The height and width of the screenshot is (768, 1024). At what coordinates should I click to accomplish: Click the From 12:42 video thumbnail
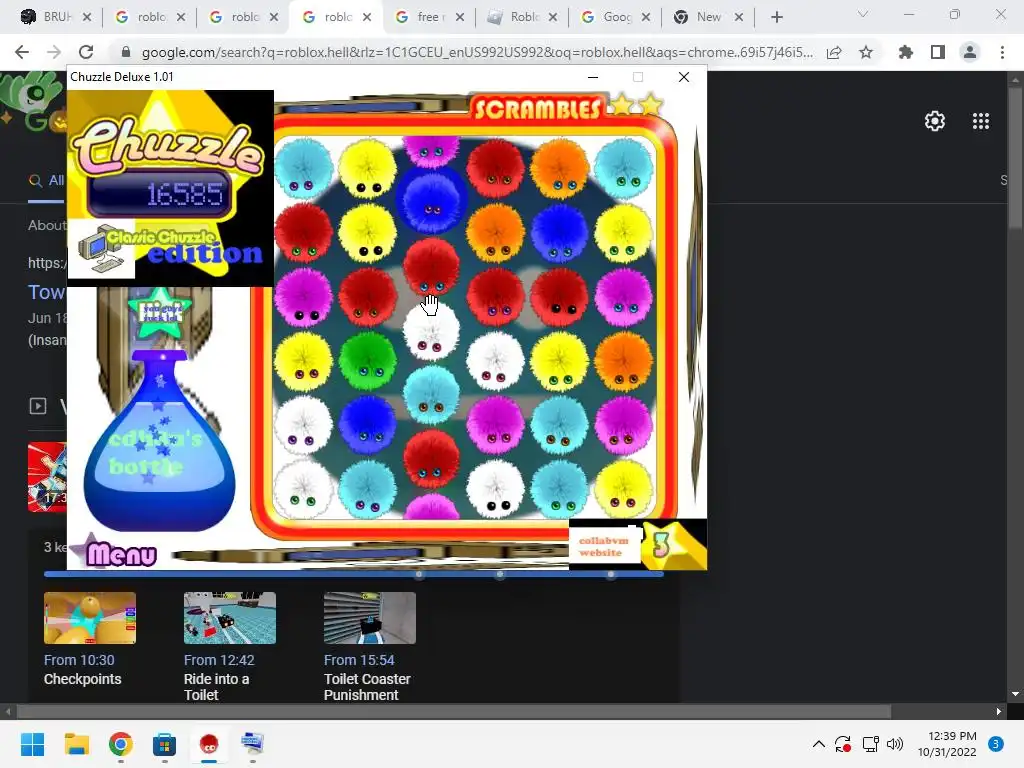tap(230, 618)
